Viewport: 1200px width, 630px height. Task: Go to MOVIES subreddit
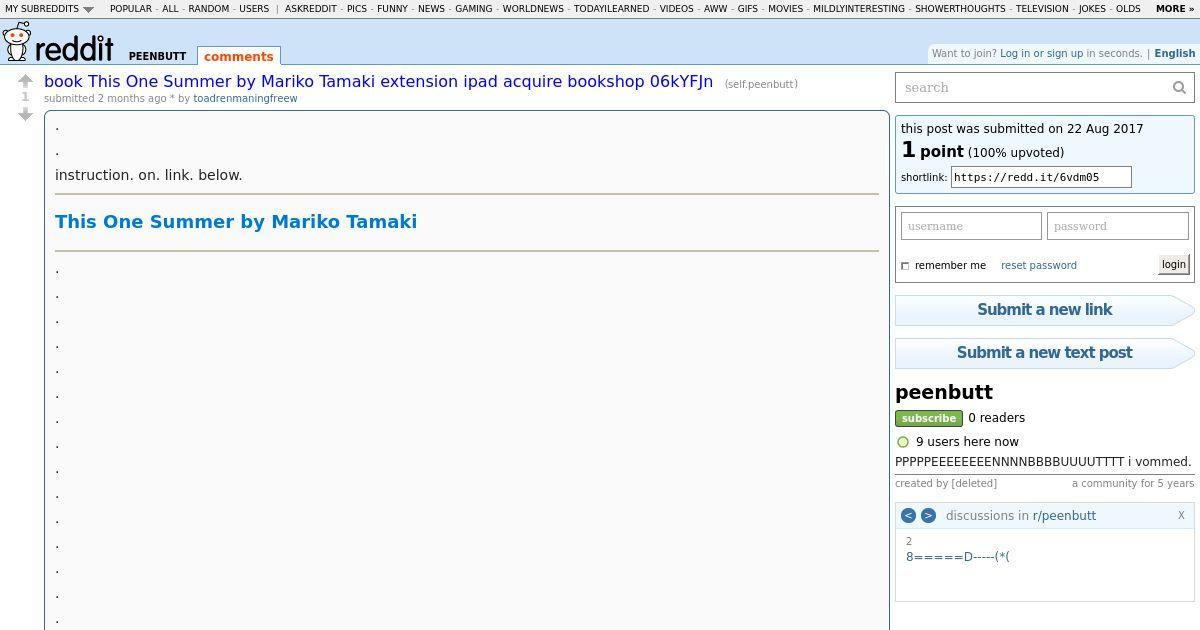coord(785,9)
